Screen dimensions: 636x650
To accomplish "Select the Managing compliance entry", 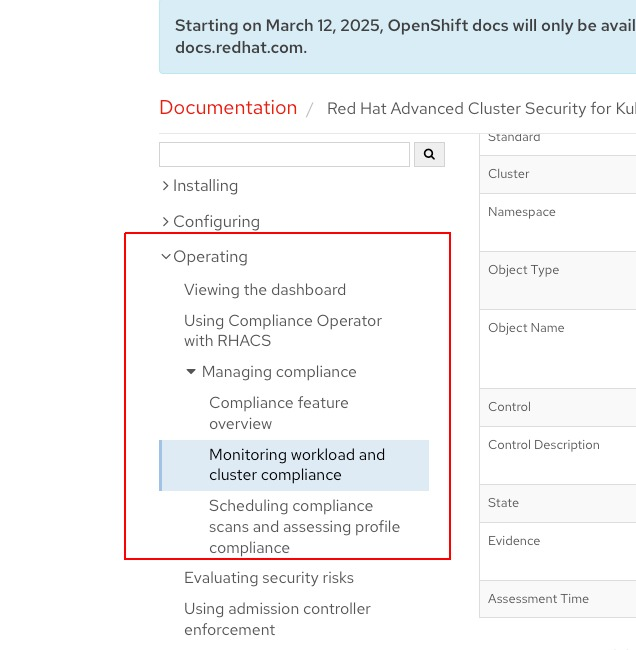I will tap(279, 372).
